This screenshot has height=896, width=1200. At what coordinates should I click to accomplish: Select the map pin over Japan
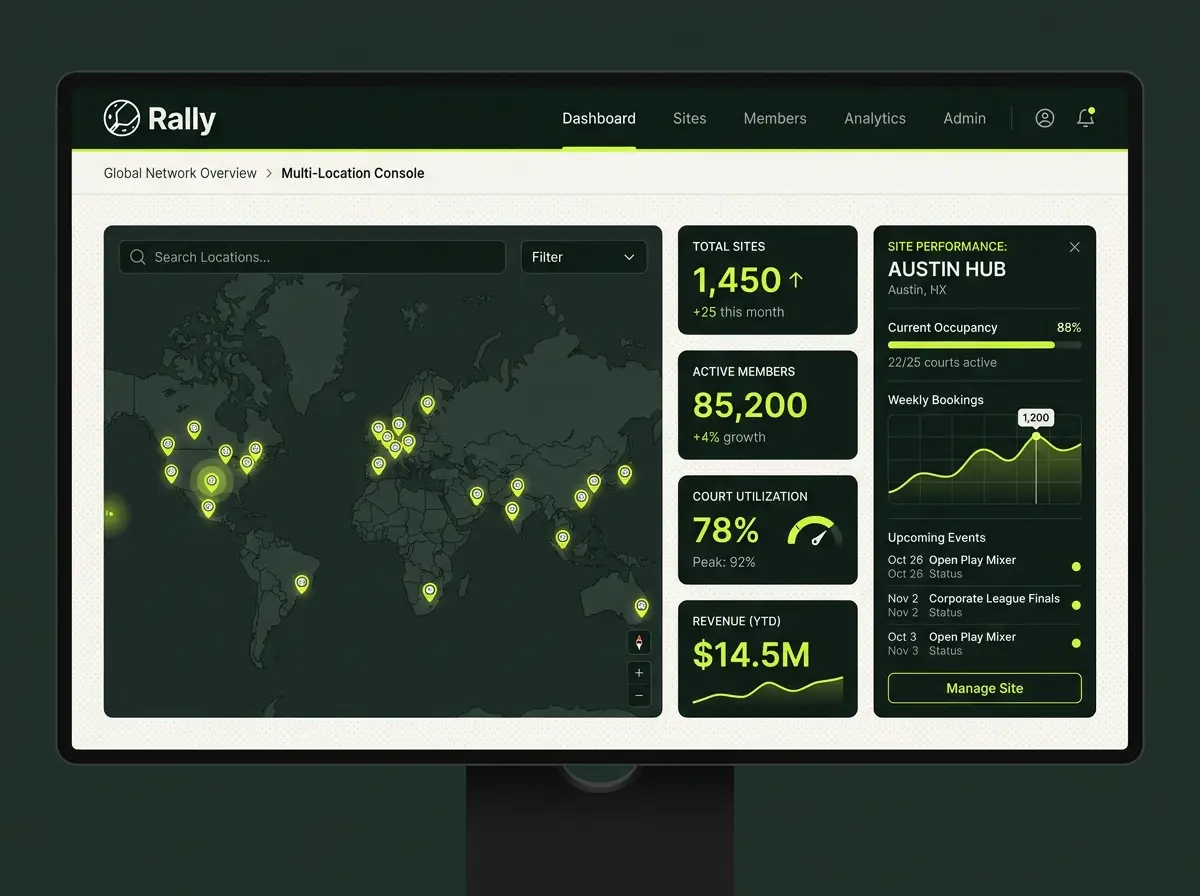(x=625, y=474)
